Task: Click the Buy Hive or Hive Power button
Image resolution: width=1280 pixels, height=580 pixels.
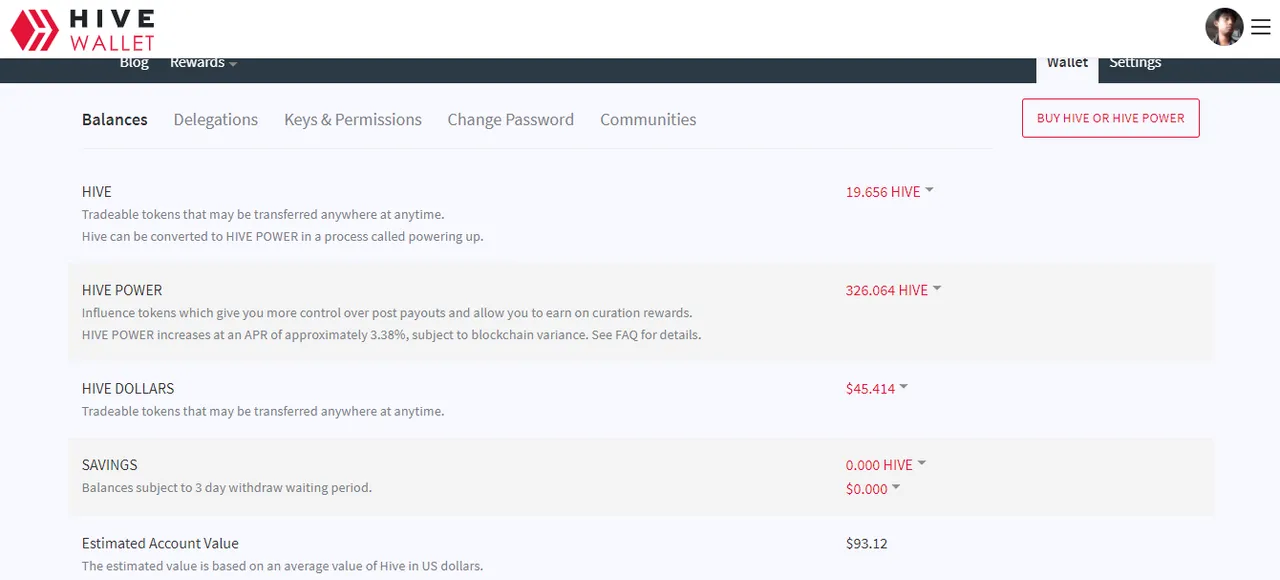Action: tap(1111, 118)
